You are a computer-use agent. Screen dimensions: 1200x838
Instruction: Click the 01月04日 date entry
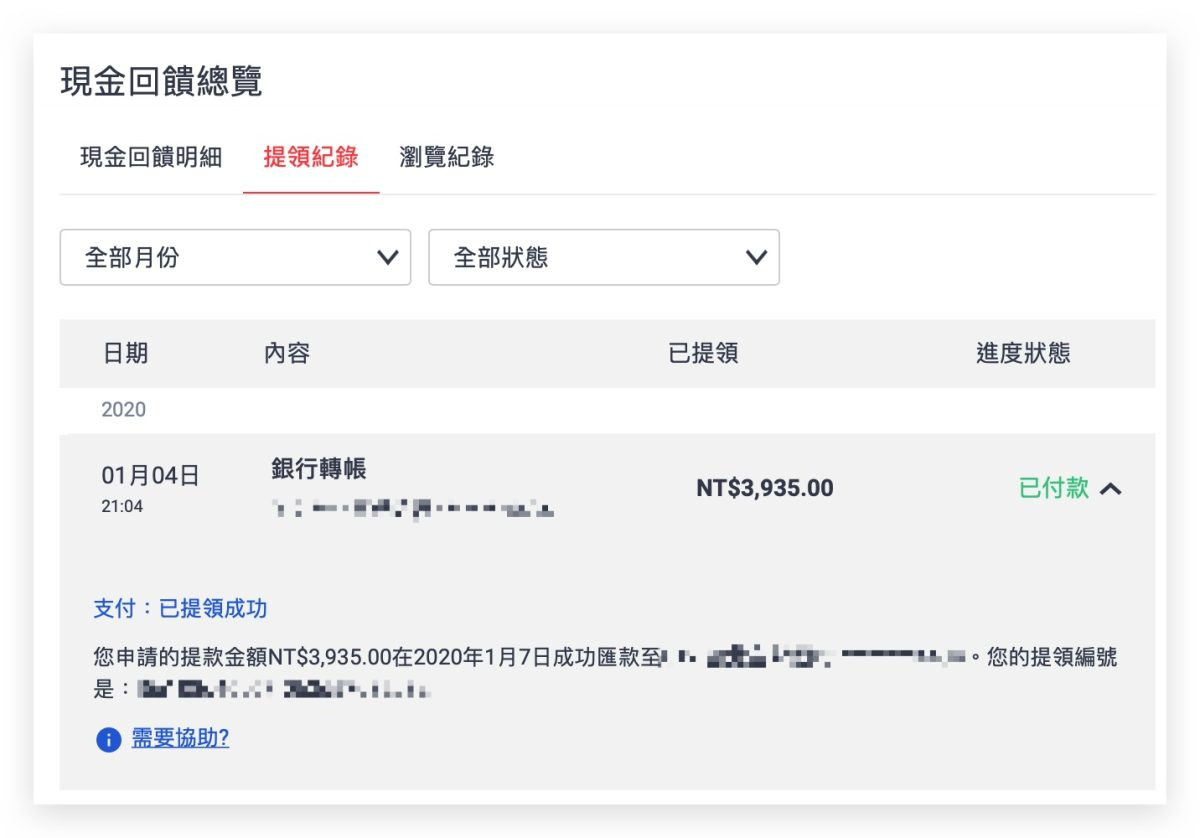pos(150,476)
